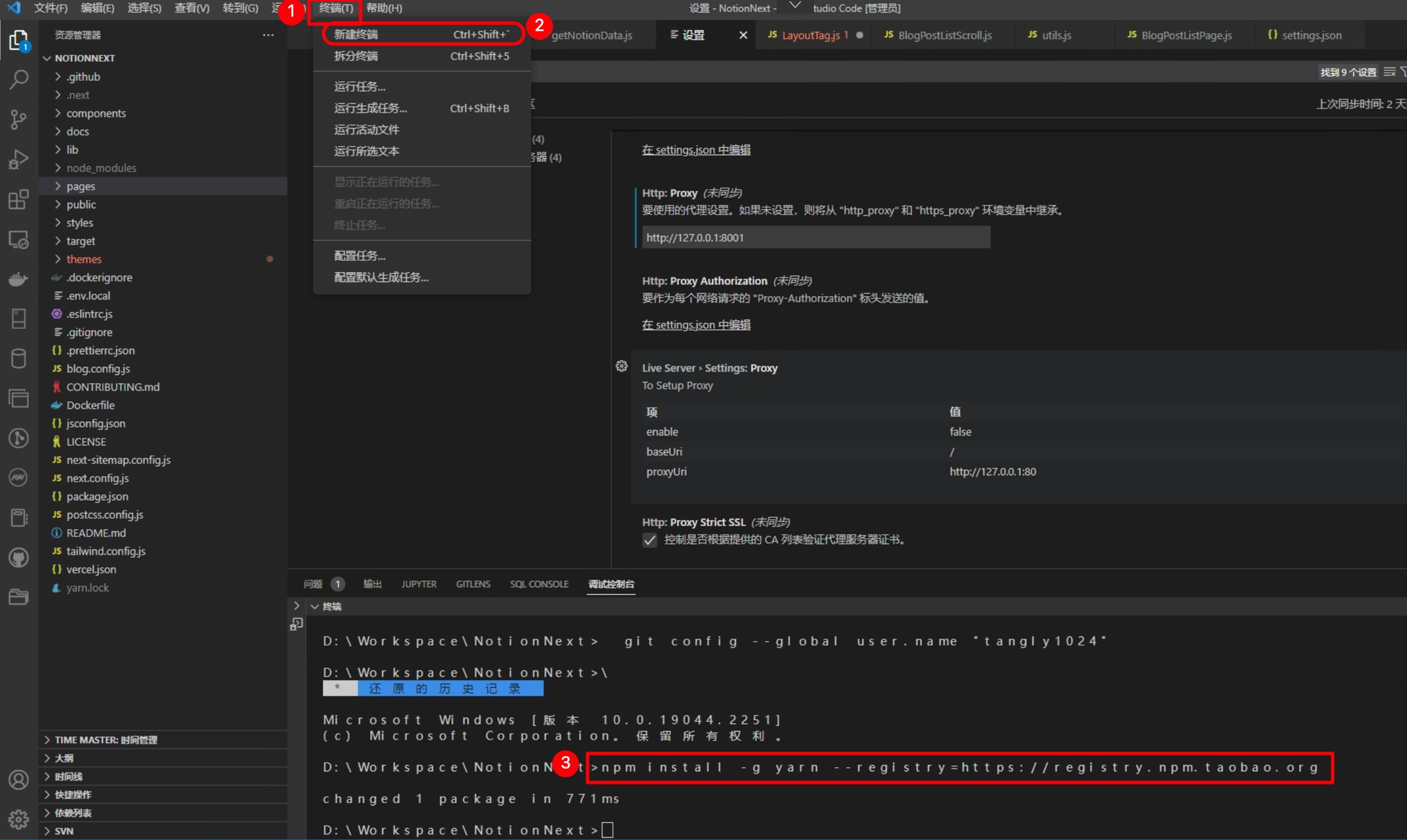This screenshot has height=840, width=1407.
Task: Click 在 settings.json 中编辑 under Proxy Authorization
Action: click(696, 325)
